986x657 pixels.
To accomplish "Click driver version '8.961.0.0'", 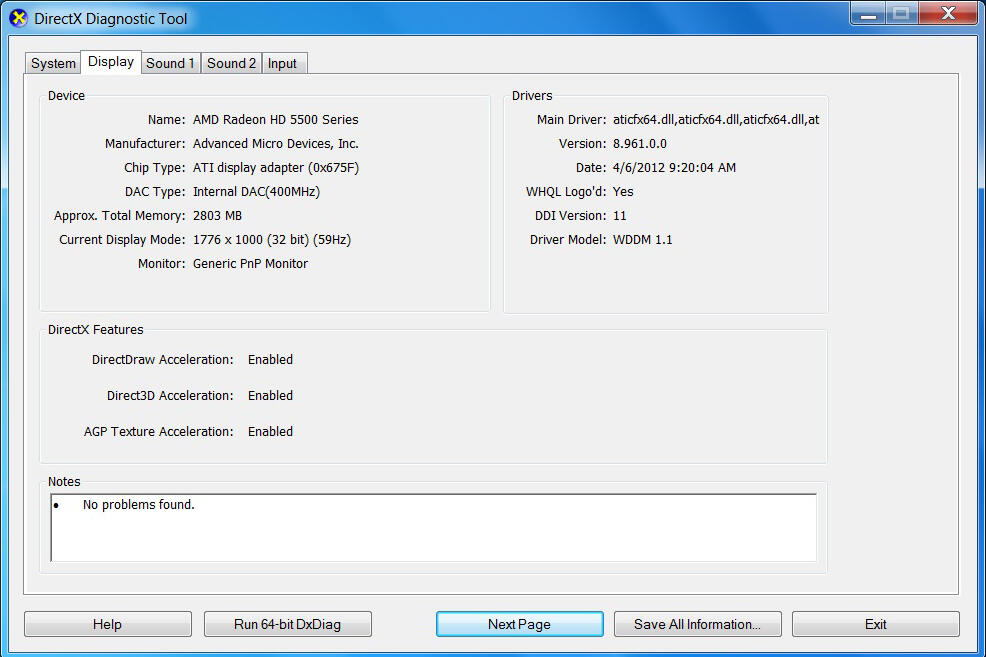I will tap(640, 143).
